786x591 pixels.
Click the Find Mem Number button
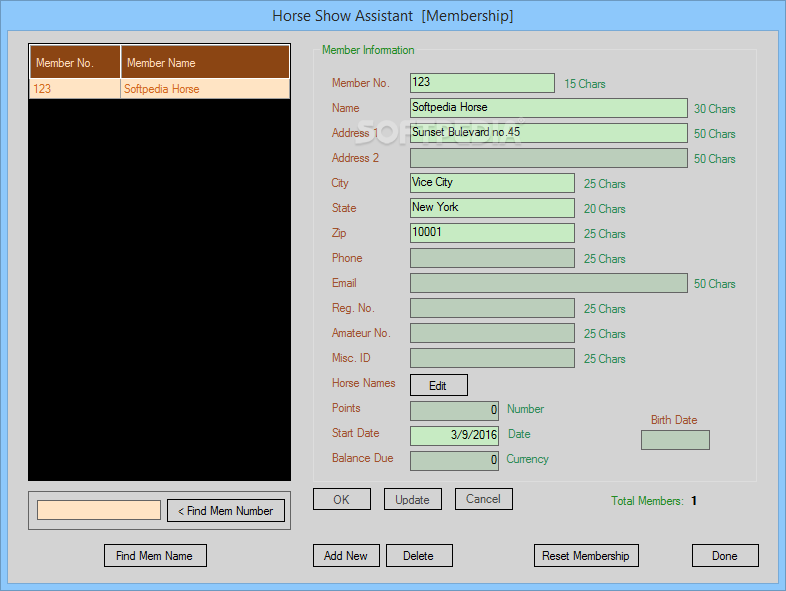(226, 510)
